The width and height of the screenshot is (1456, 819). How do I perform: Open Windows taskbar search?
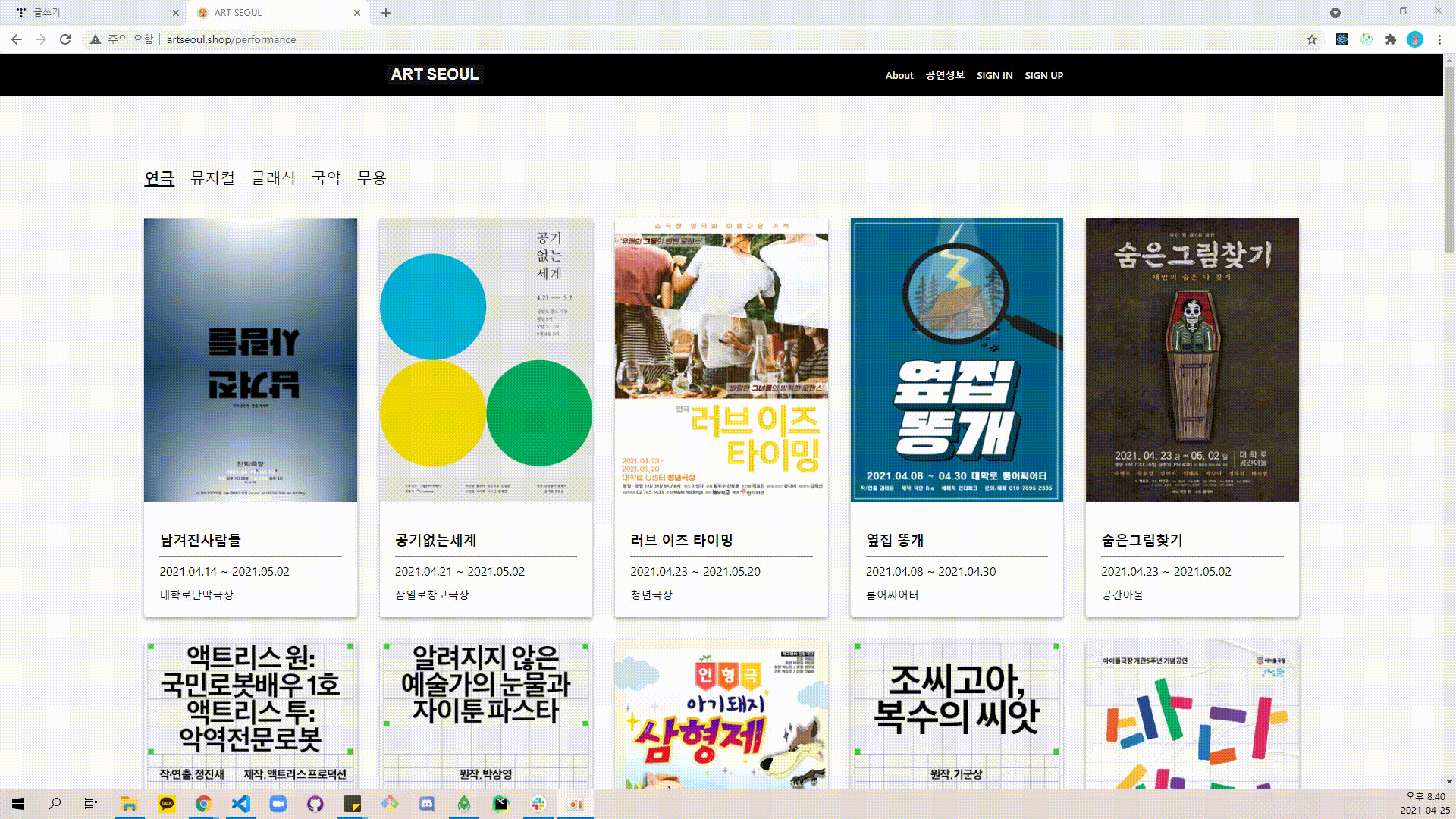pos(55,804)
